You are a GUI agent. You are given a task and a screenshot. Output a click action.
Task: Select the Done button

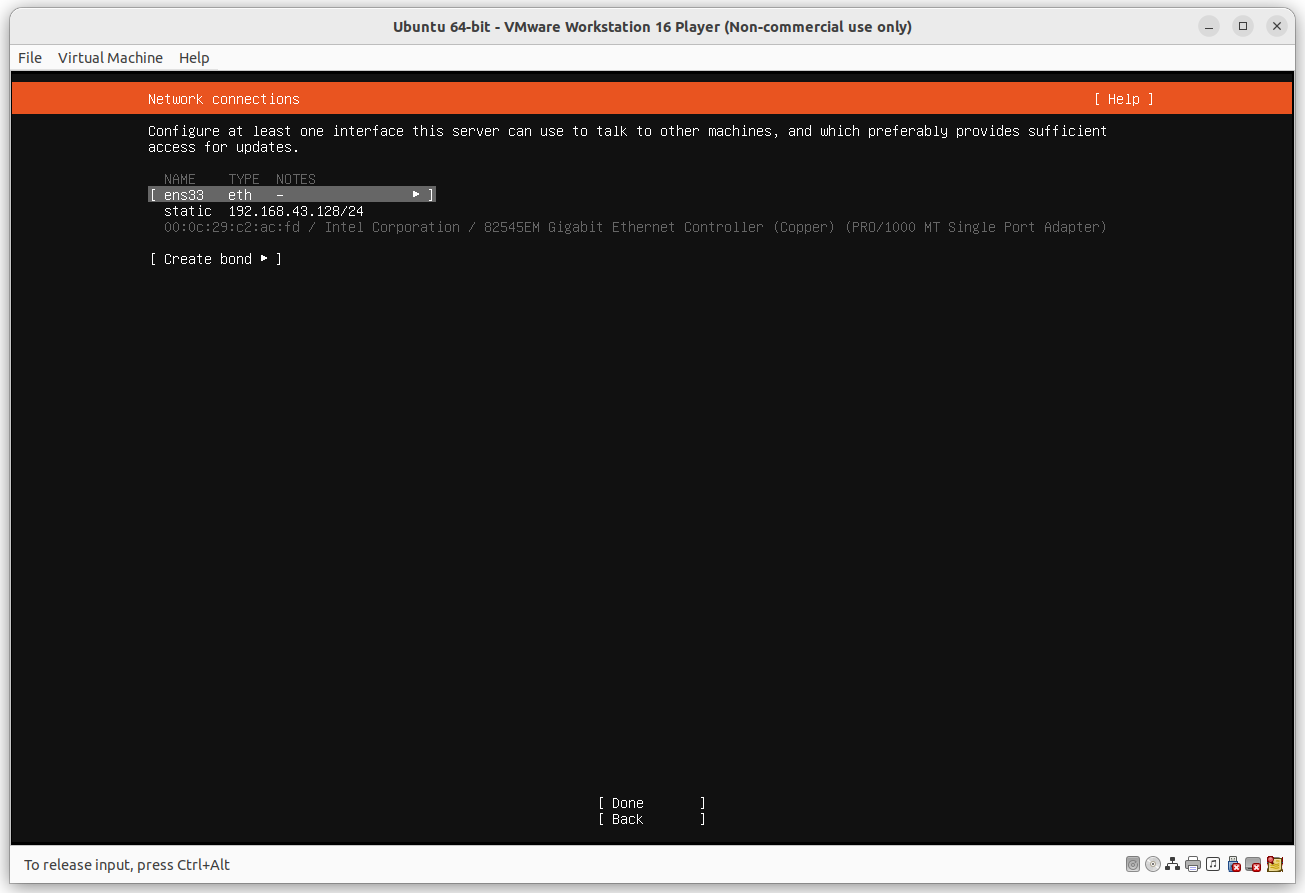point(651,802)
